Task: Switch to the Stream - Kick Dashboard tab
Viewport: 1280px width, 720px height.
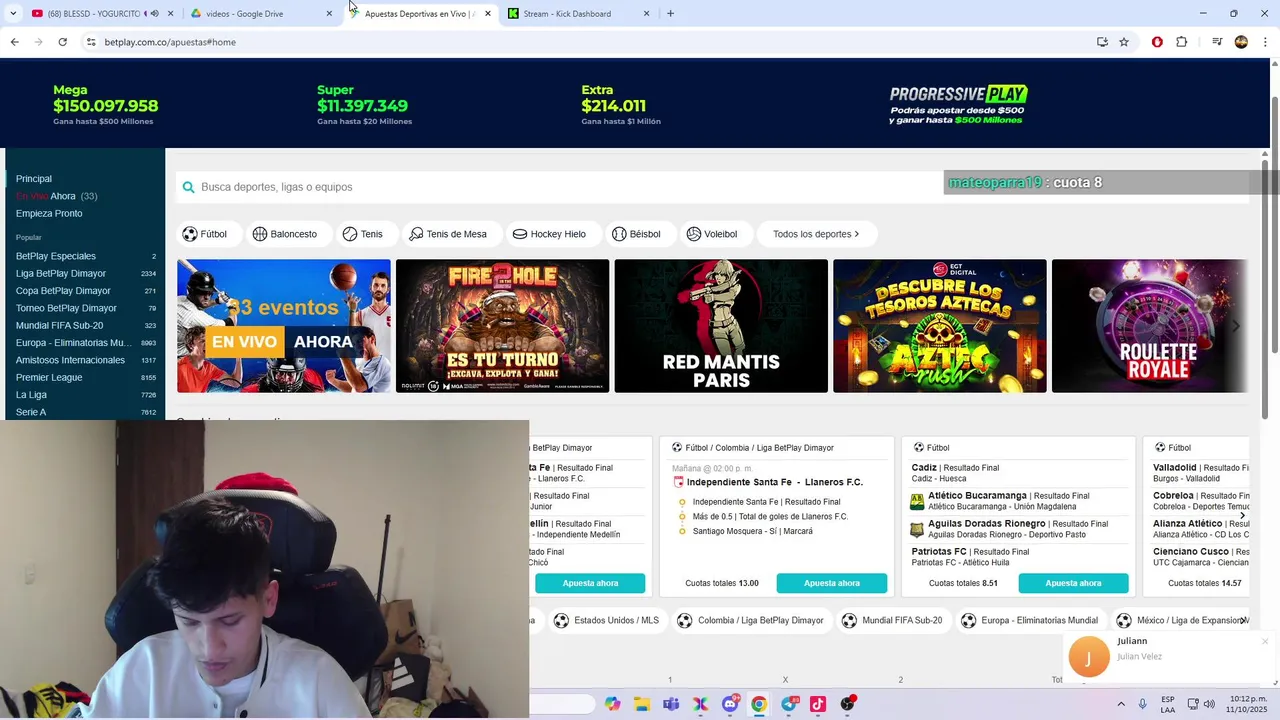Action: (578, 13)
